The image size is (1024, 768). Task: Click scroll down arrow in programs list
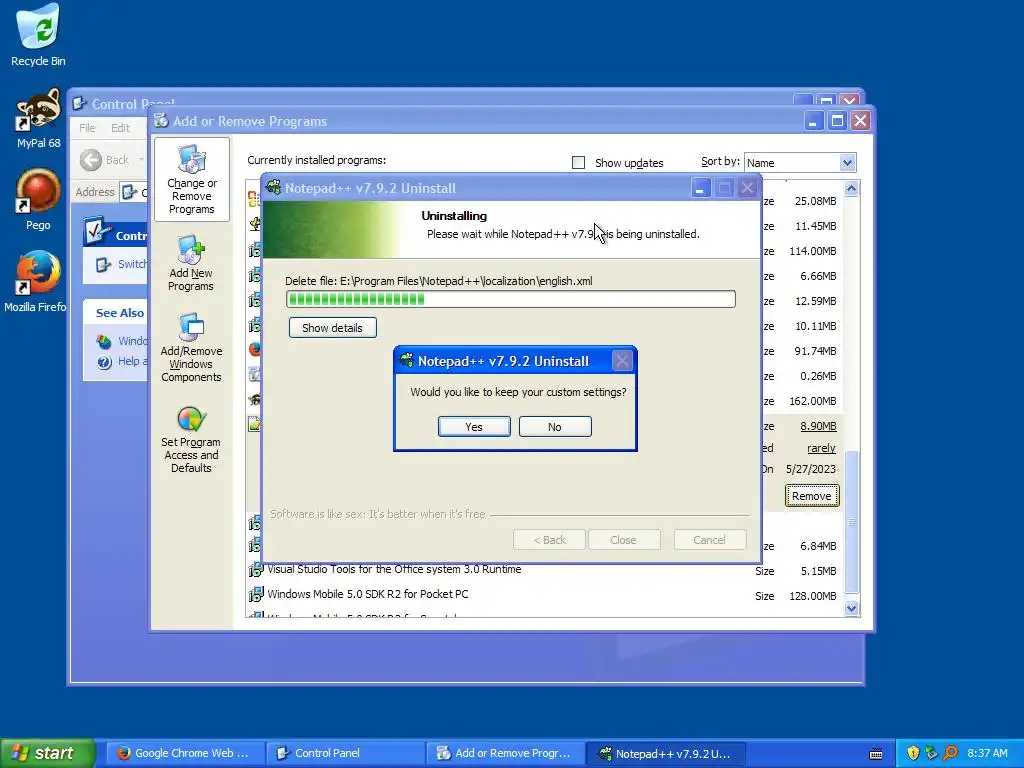point(851,608)
